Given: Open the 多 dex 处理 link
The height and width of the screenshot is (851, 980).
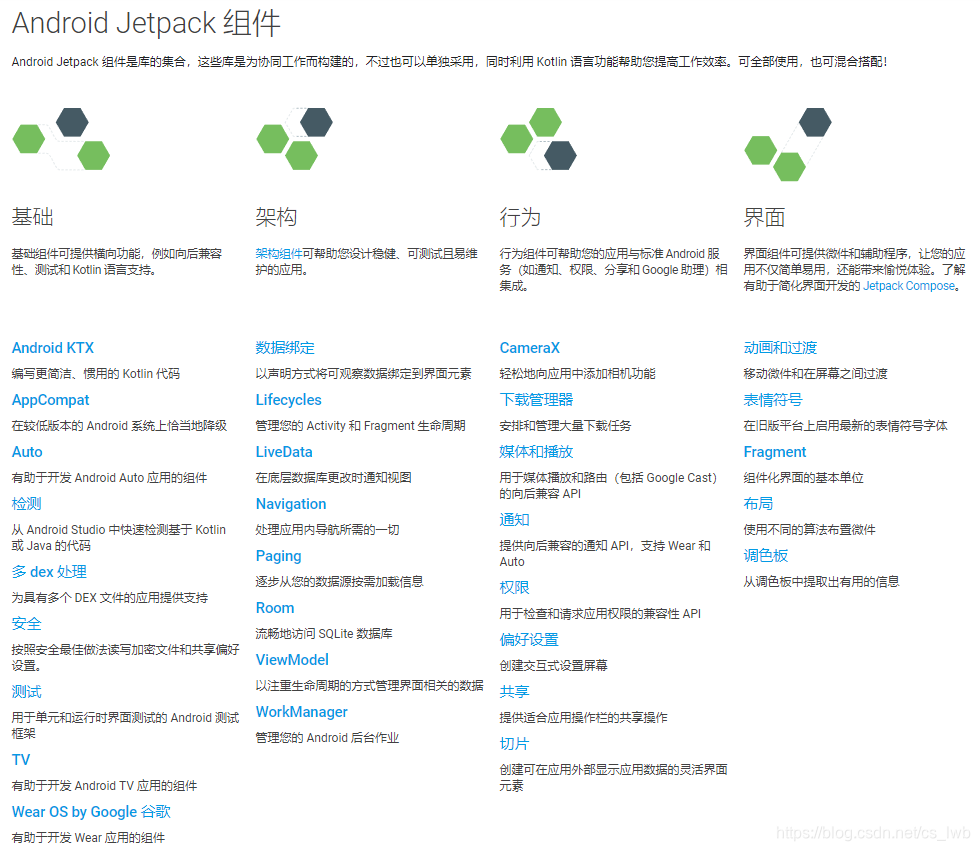Looking at the screenshot, I should click(x=49, y=572).
